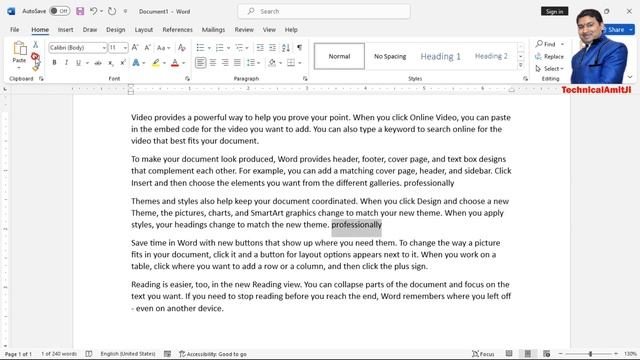Click the Line and Paragraph Spacing icon

tap(250, 63)
